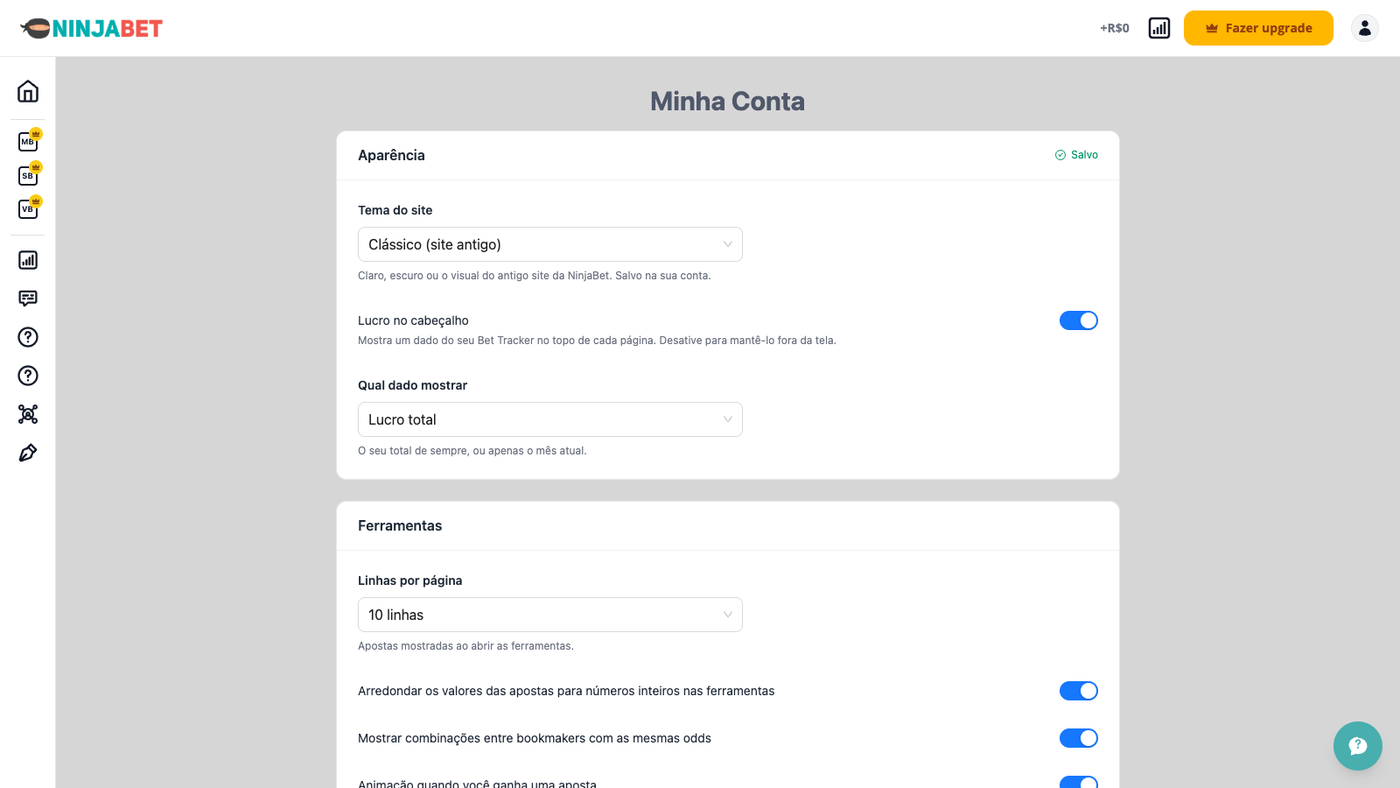Screen dimensions: 1400x788
Task: Toggle Mostrar combinações entre bookmakers switch
Action: tap(1078, 738)
